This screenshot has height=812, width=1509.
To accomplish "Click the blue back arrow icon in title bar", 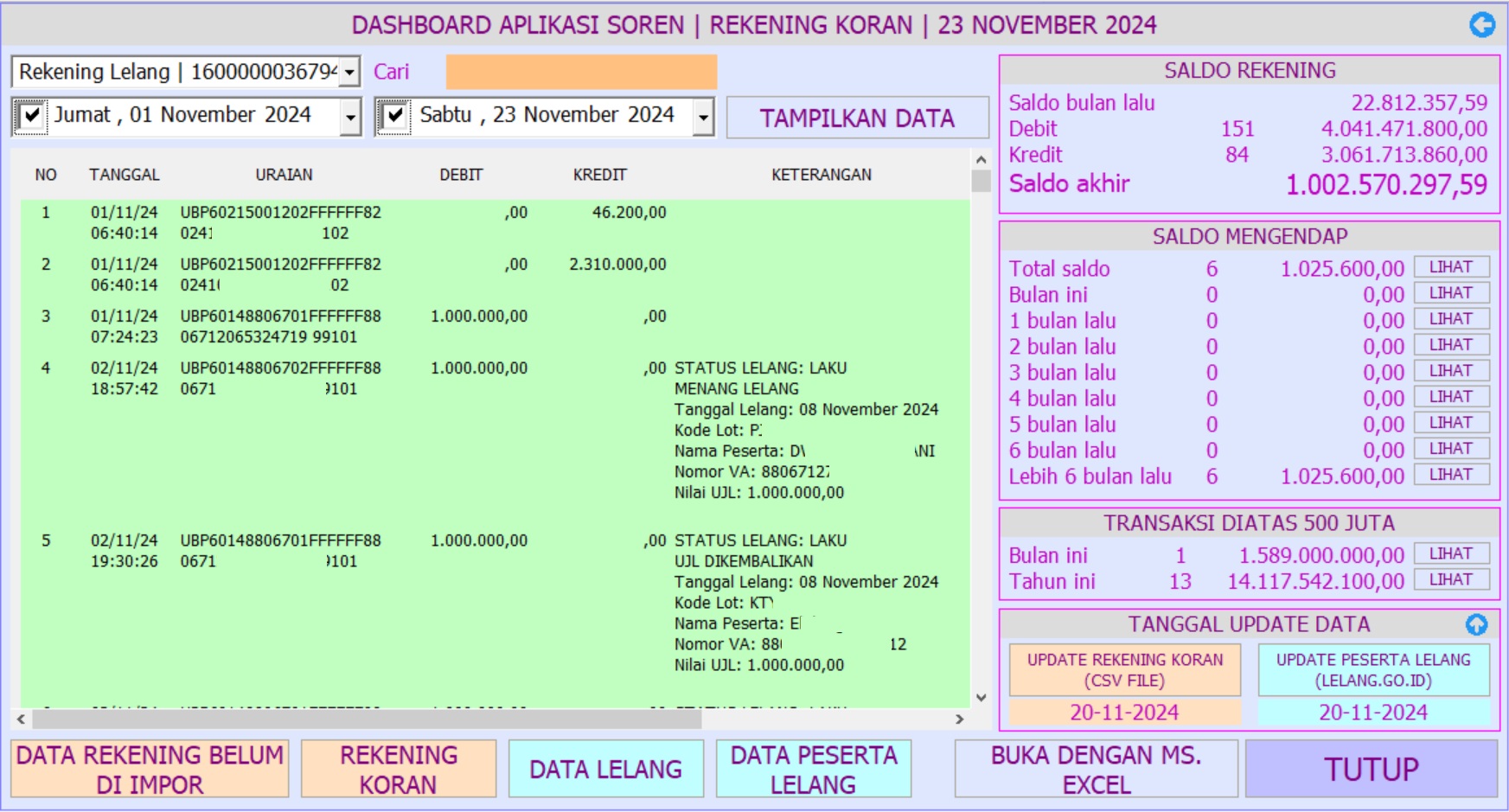I will pos(1482,25).
